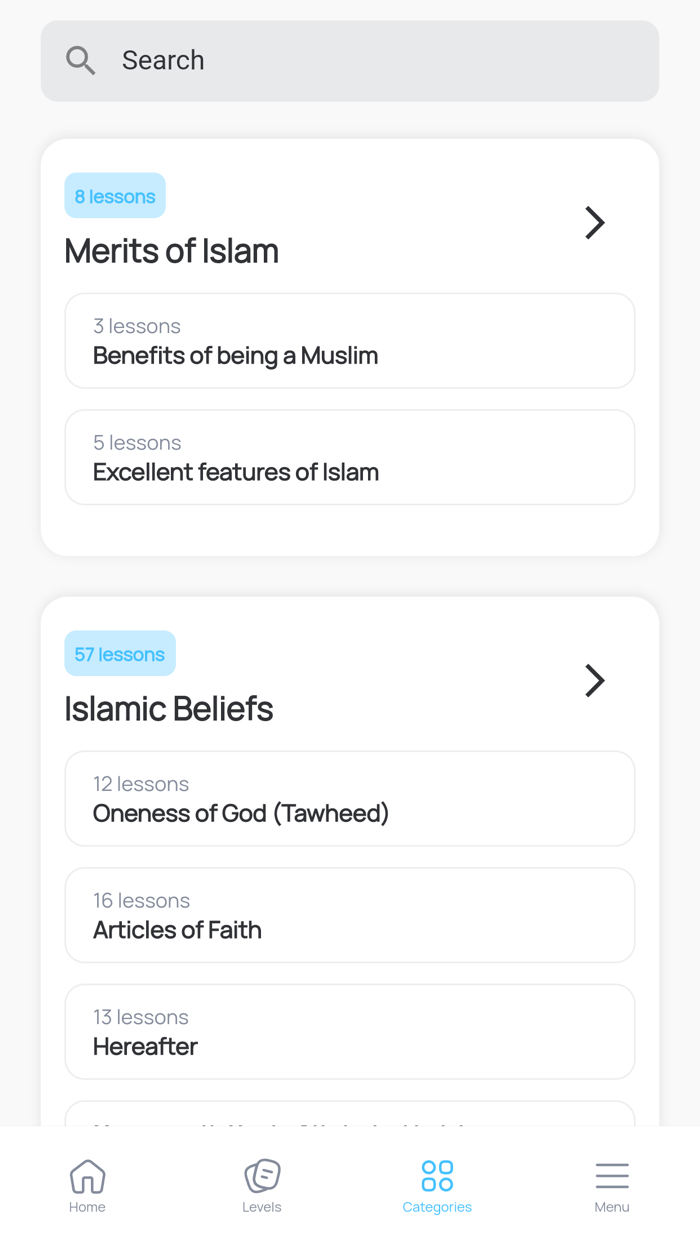The width and height of the screenshot is (700, 1244).
Task: Tap the house icon above the Home label
Action: (x=87, y=1176)
